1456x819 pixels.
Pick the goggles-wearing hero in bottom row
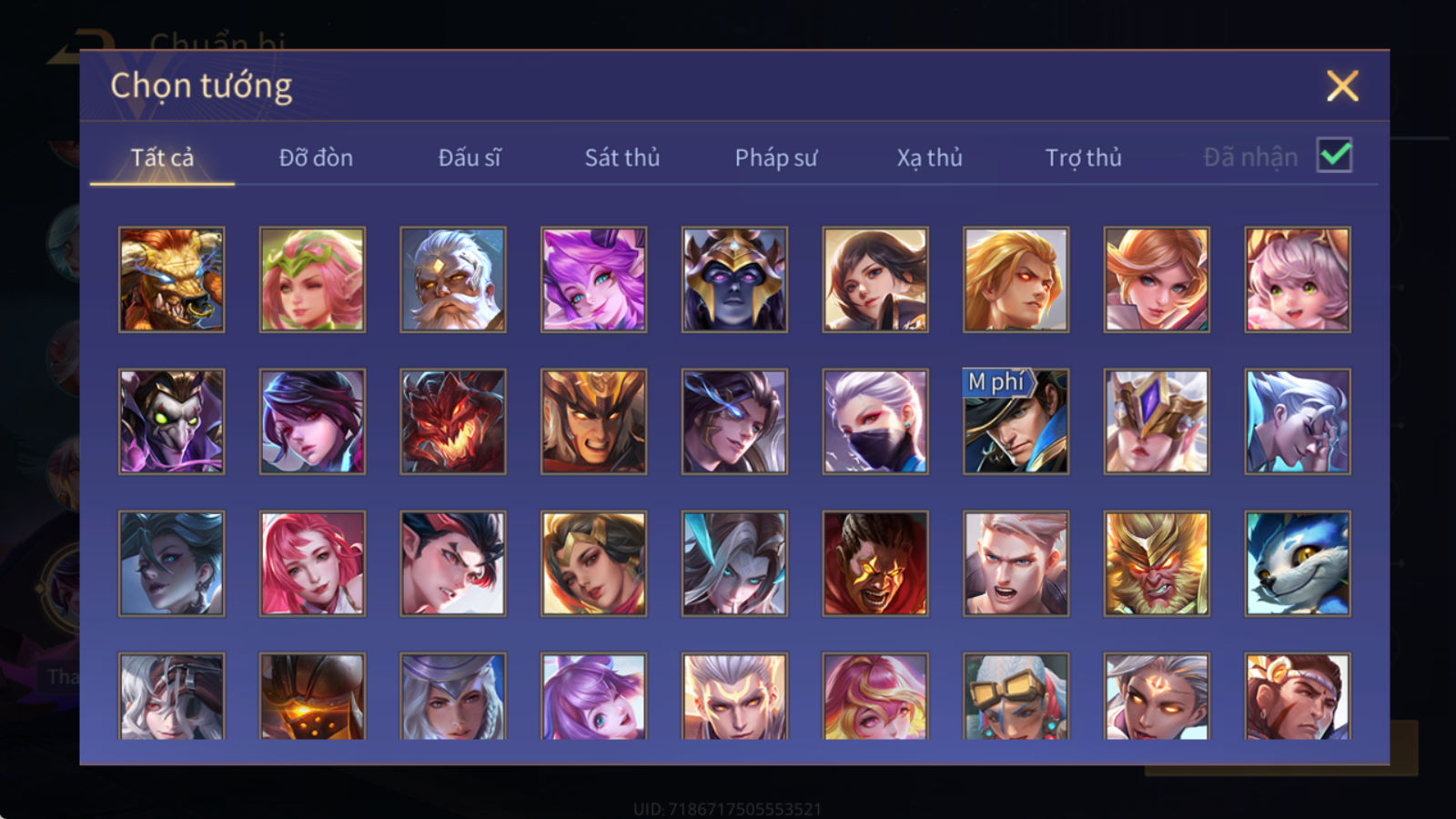1016,696
